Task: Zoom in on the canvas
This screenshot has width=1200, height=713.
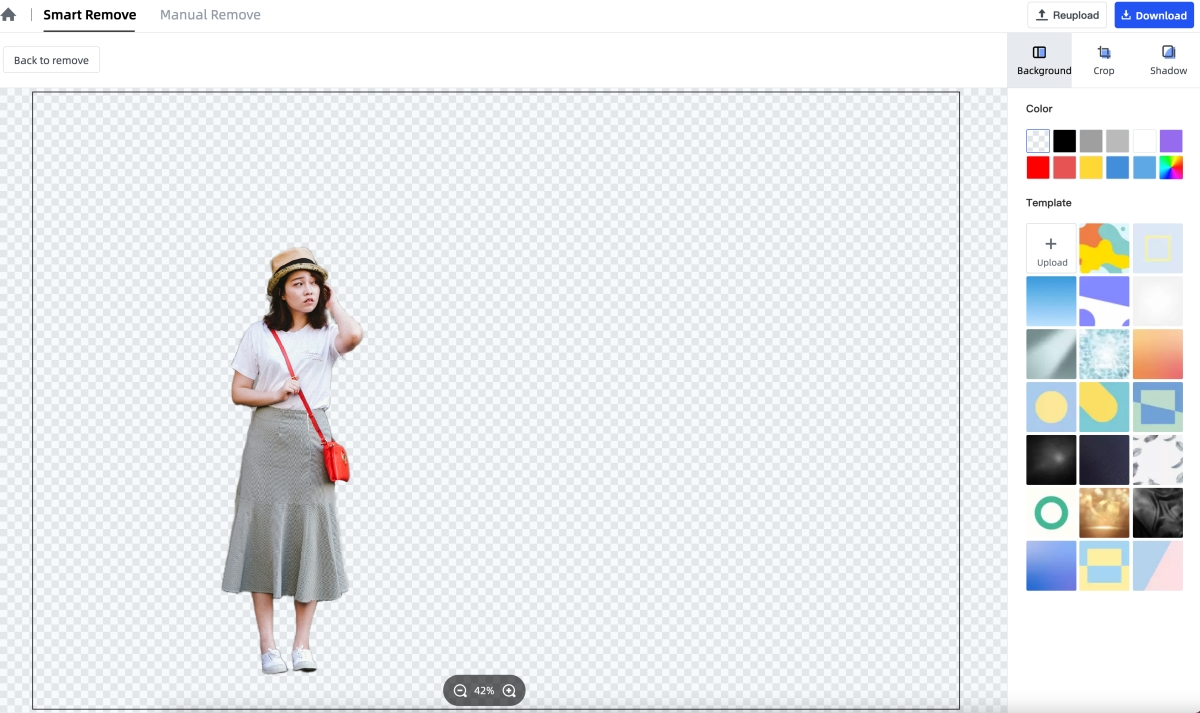Action: [x=509, y=690]
